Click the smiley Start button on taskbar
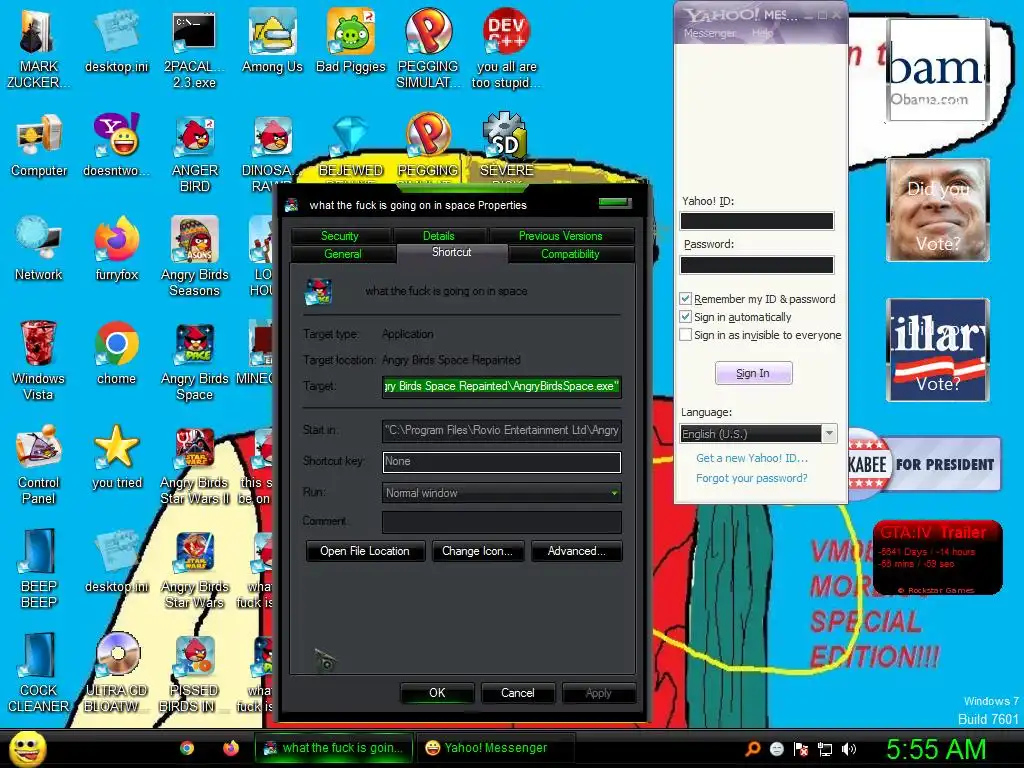Viewport: 1024px width, 768px height. coord(27,748)
